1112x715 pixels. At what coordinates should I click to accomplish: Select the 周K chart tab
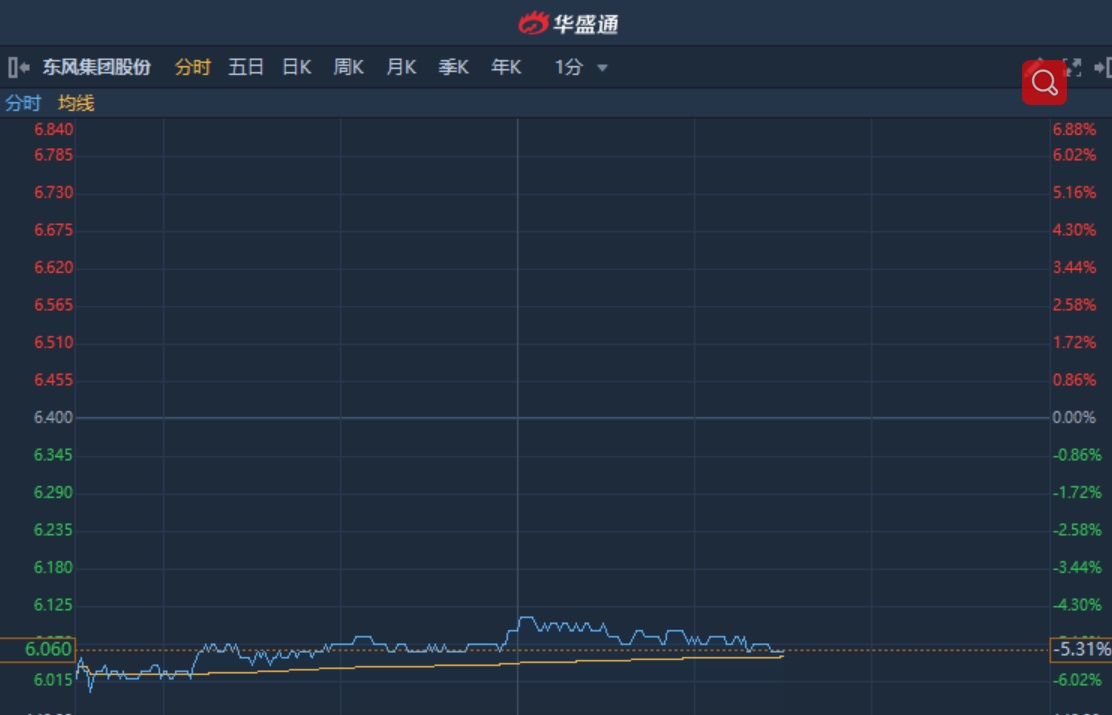click(x=348, y=67)
